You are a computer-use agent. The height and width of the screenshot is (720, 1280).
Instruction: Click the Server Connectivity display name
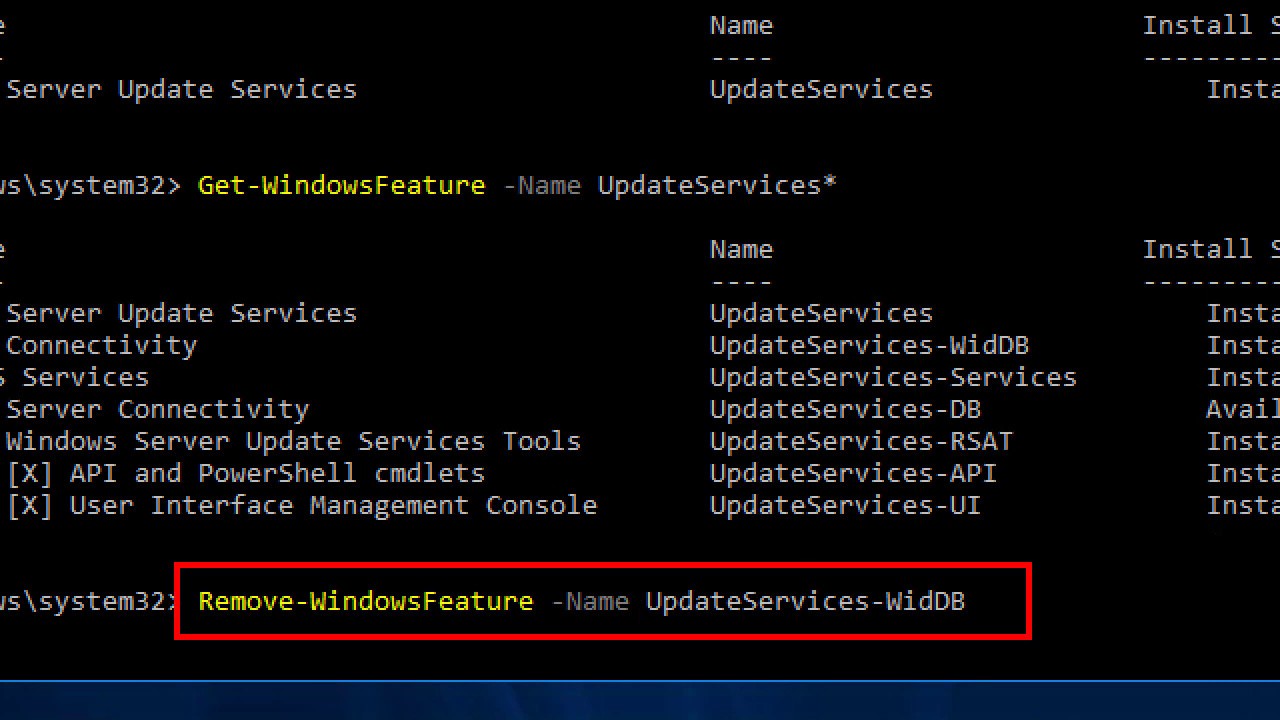(x=158, y=409)
